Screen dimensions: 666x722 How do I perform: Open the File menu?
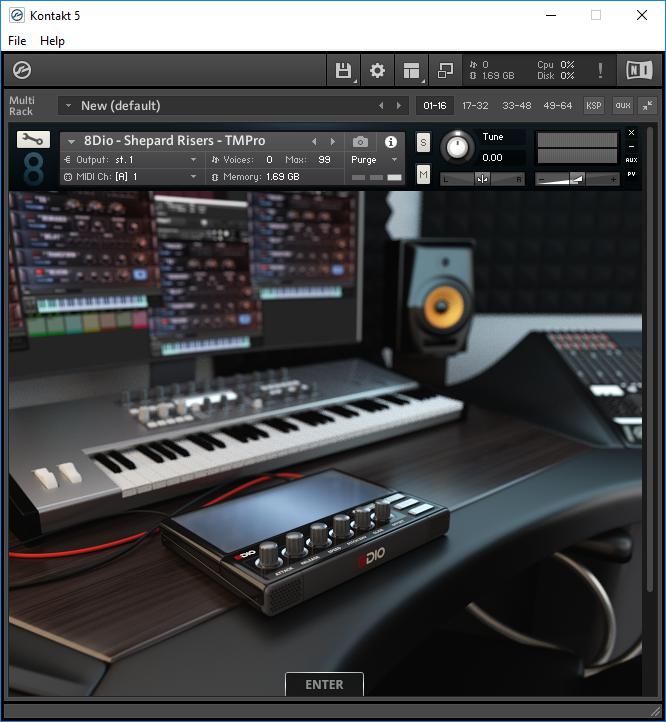(17, 41)
